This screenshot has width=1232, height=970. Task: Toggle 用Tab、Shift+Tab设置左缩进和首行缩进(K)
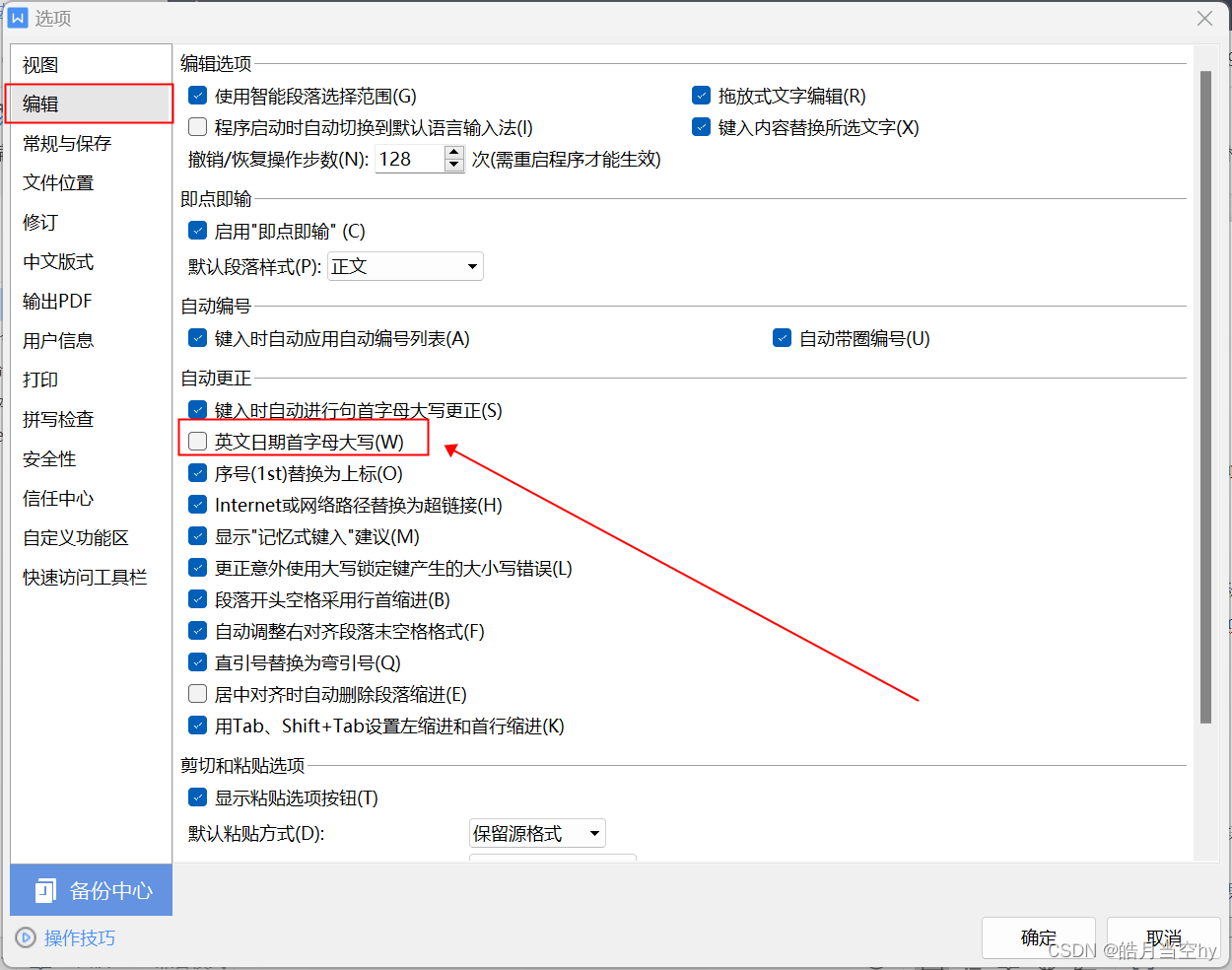(198, 726)
